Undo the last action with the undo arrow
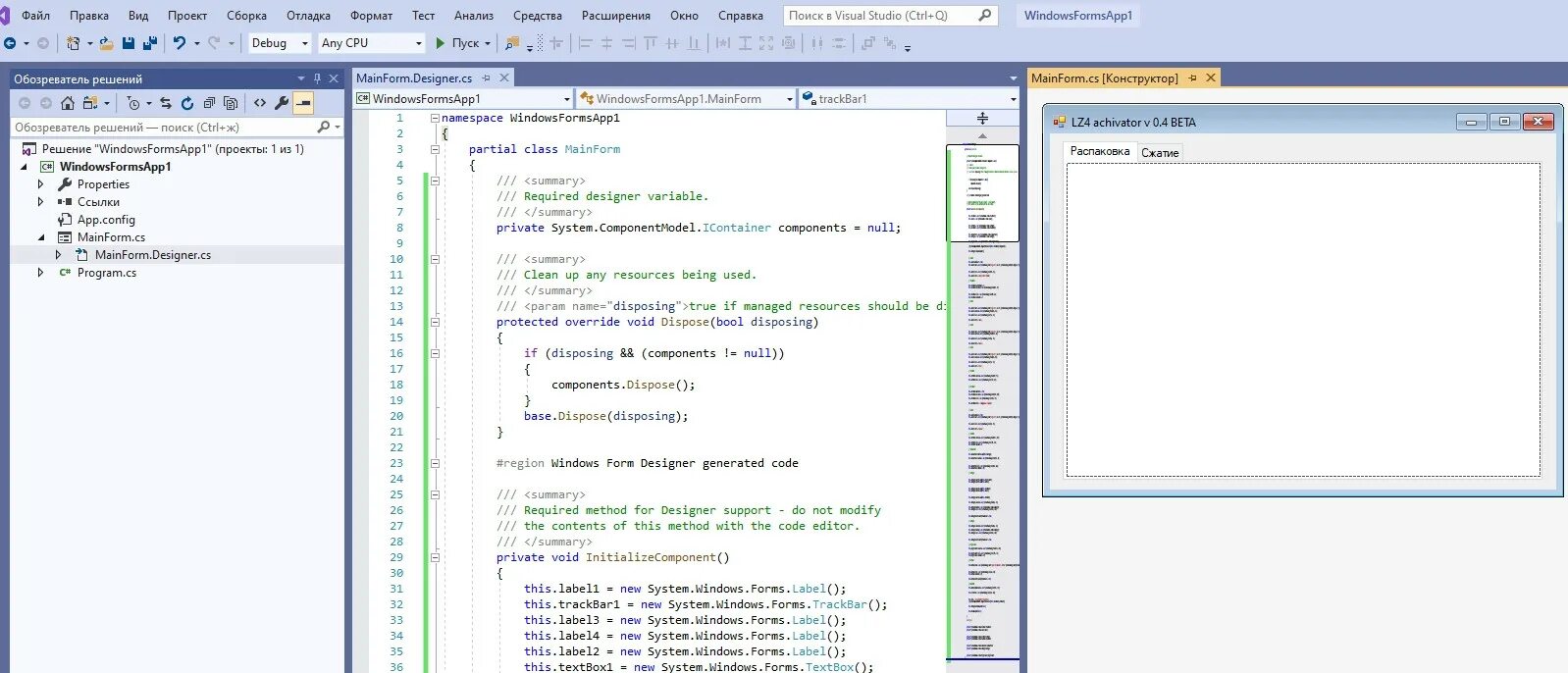1568x673 pixels. pyautogui.click(x=180, y=43)
